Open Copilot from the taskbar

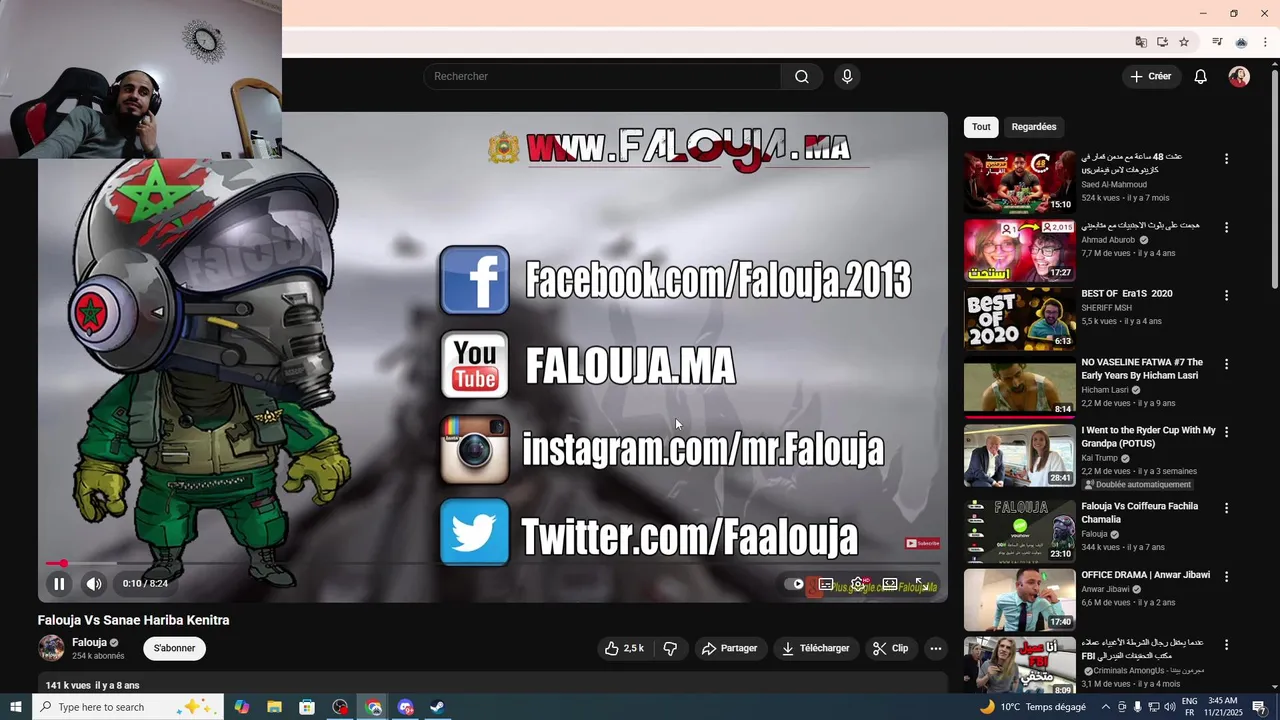click(x=242, y=707)
